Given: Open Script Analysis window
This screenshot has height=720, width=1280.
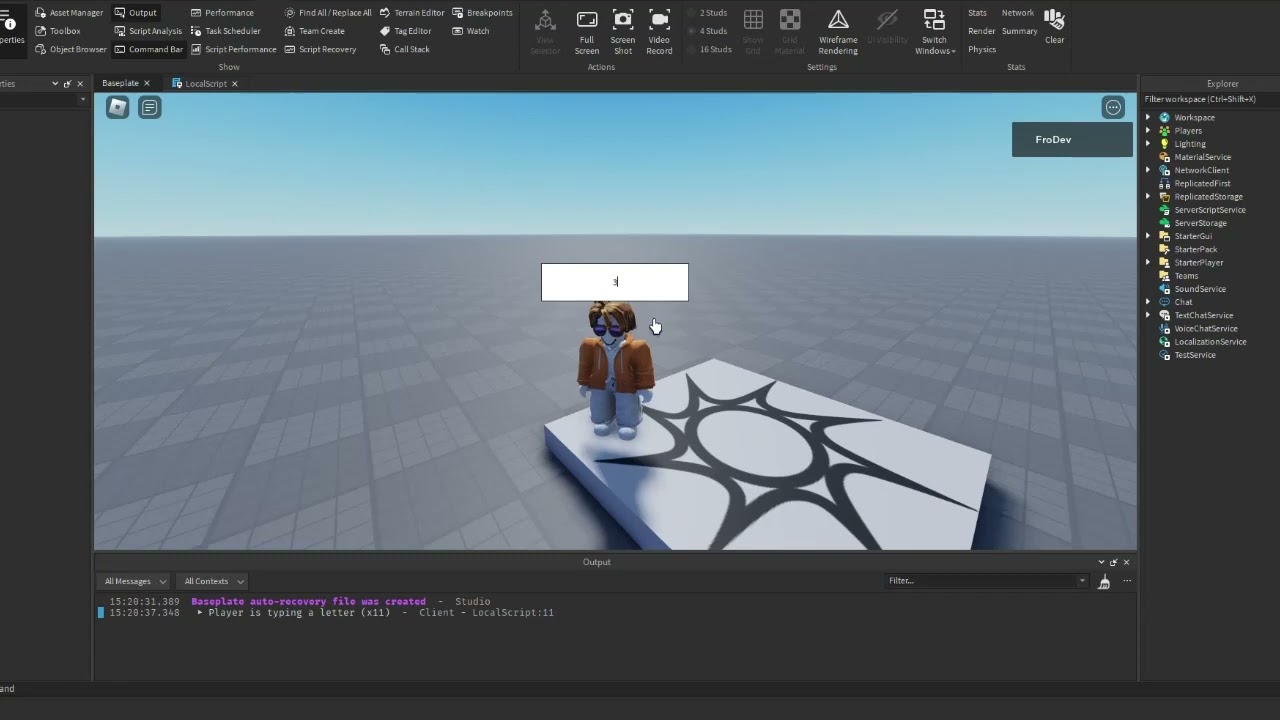Looking at the screenshot, I should click(x=148, y=31).
